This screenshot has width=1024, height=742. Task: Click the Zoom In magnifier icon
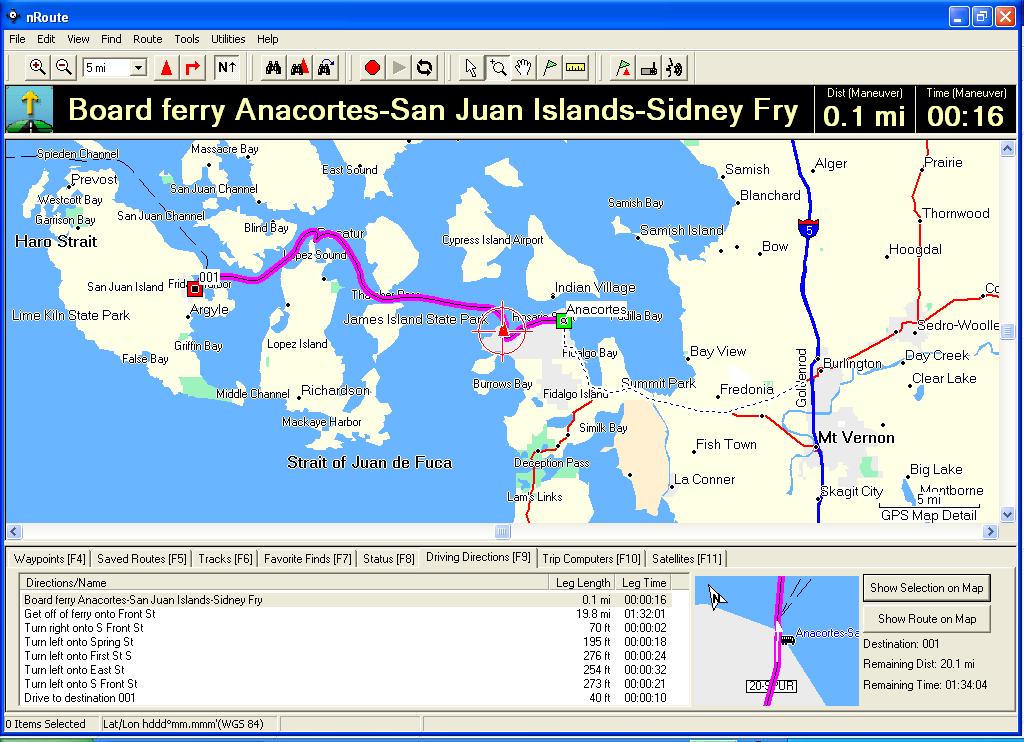click(x=37, y=67)
